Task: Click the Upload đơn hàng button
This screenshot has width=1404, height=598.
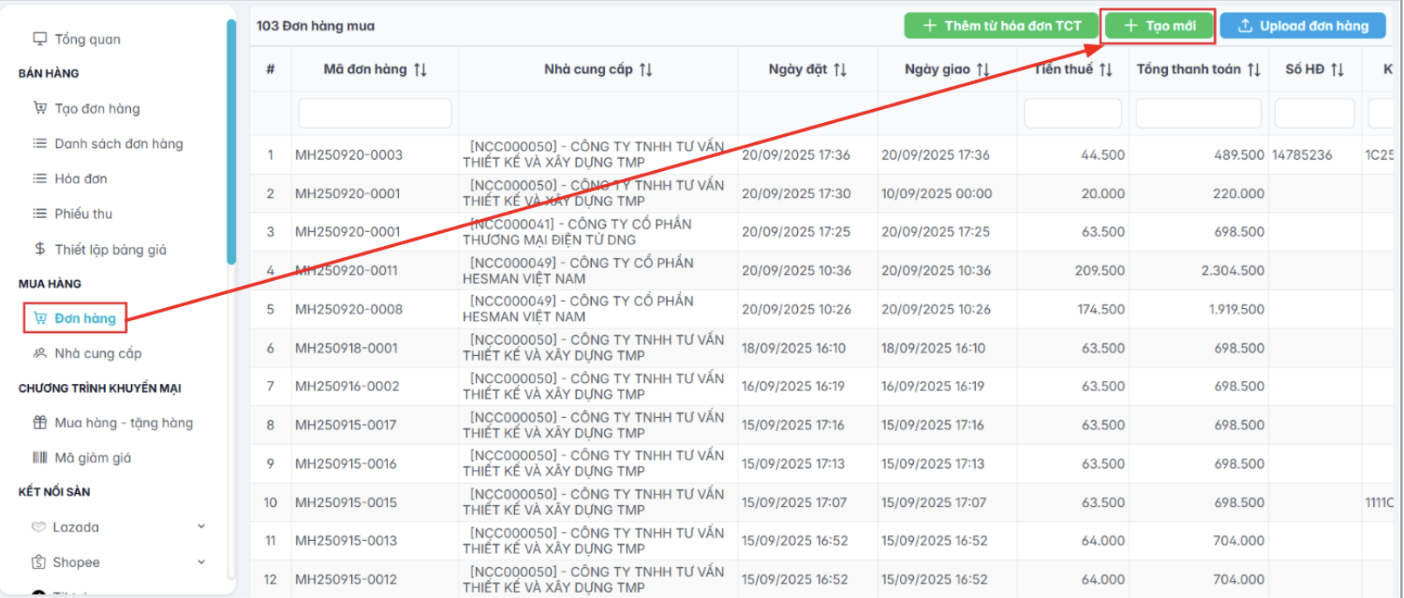Action: pos(1303,26)
